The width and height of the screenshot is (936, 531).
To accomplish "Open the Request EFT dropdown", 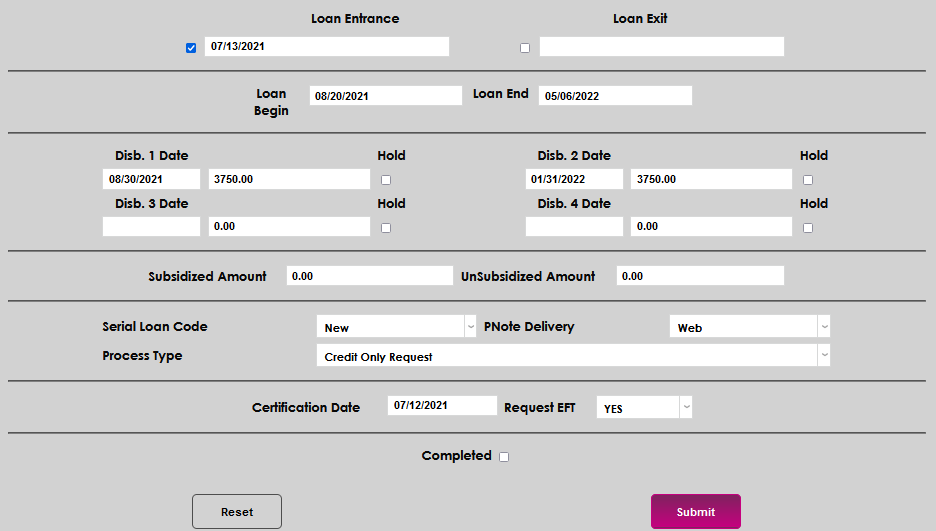I will [644, 408].
